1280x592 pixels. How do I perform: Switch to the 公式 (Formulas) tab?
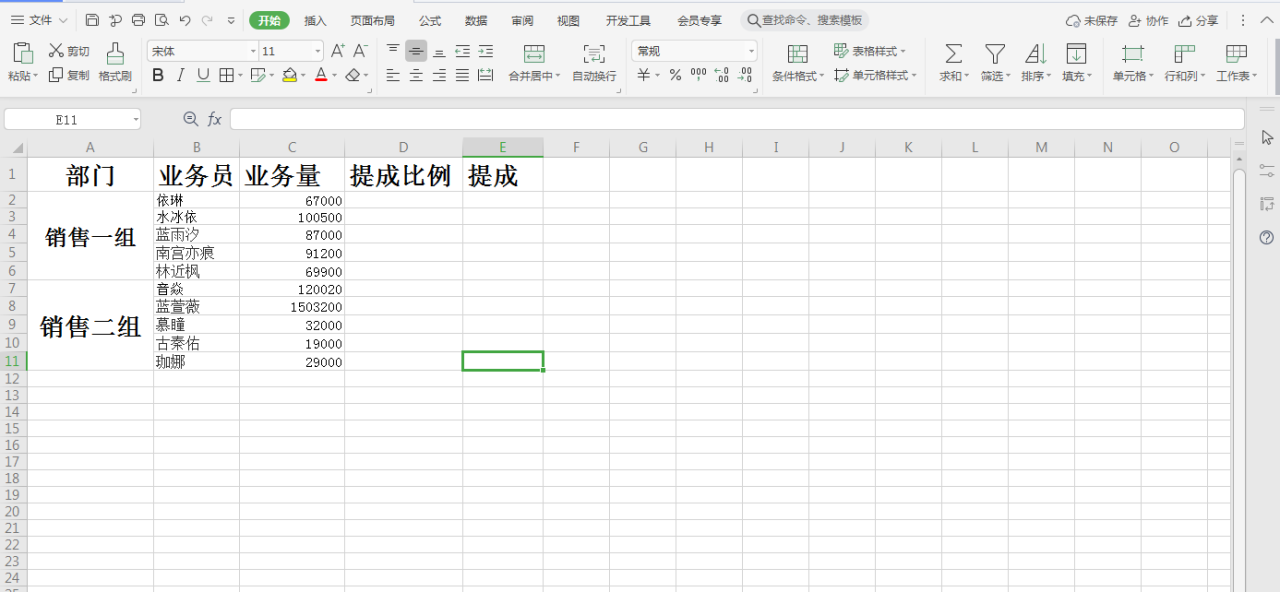(430, 20)
